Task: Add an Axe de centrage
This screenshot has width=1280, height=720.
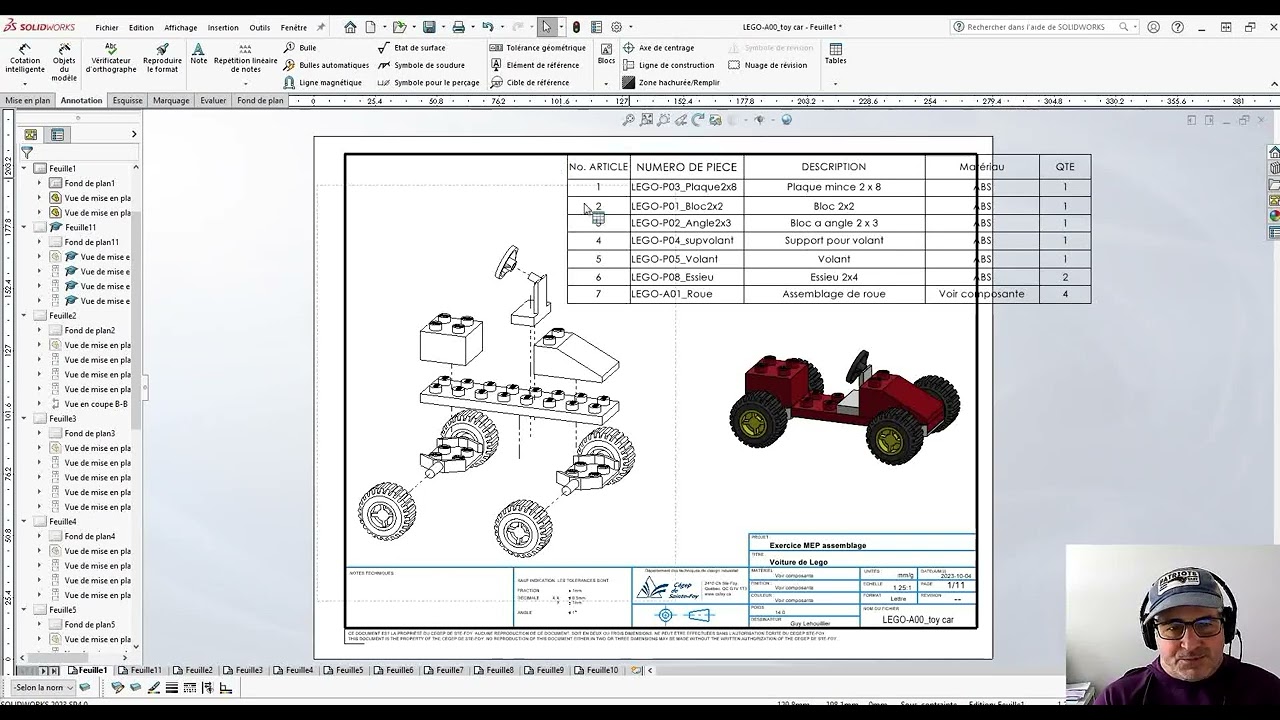Action: (658, 48)
